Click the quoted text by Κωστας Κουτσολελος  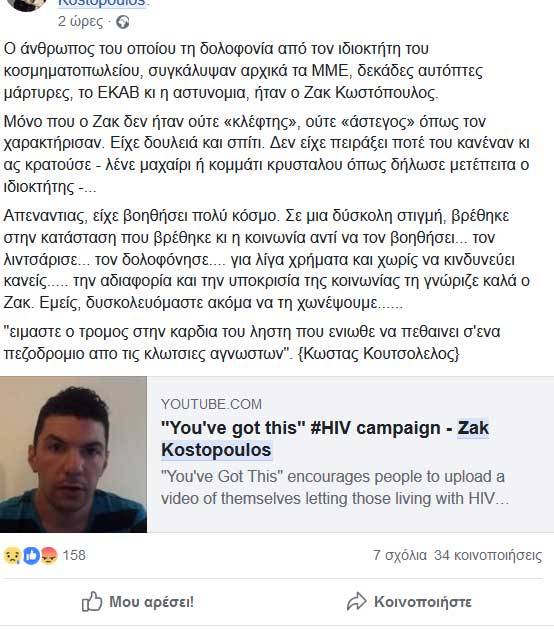[x=252, y=343]
